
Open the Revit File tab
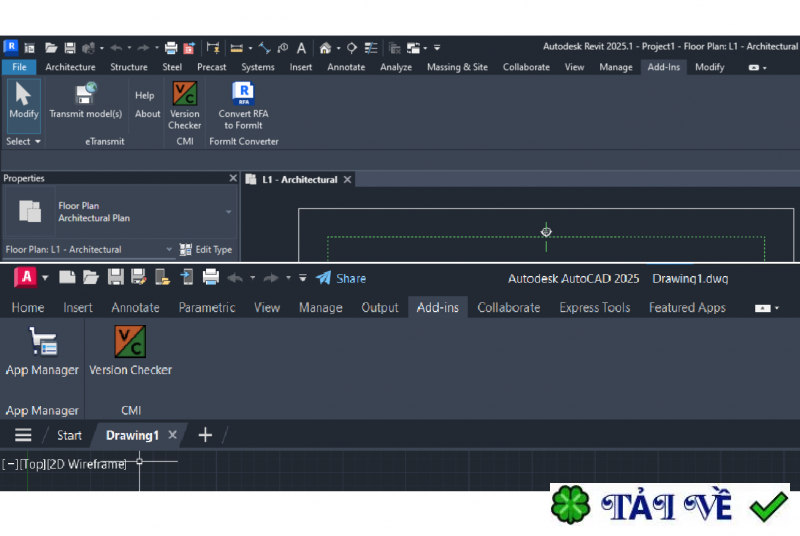pos(19,67)
